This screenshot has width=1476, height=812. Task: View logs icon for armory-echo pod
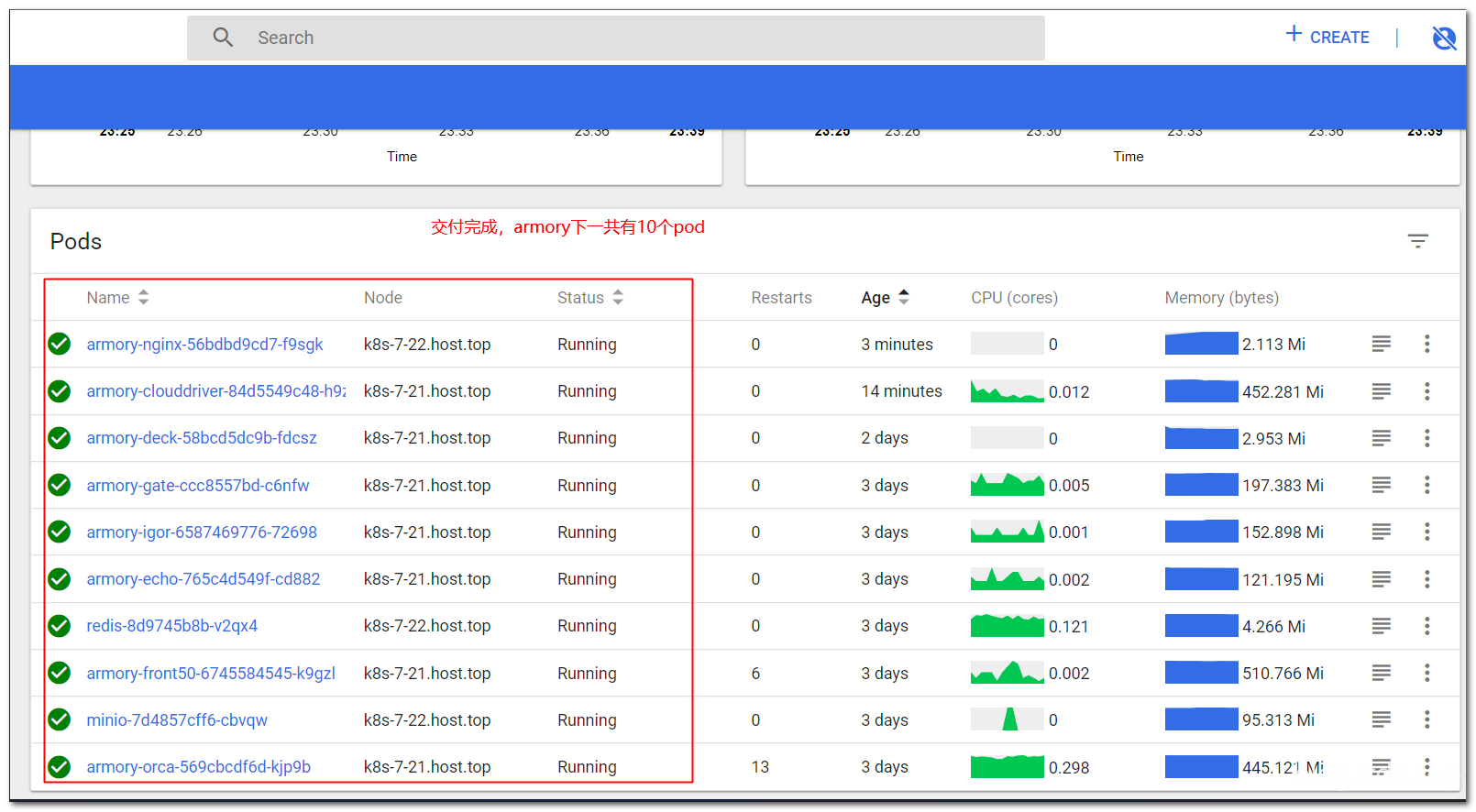(1381, 579)
